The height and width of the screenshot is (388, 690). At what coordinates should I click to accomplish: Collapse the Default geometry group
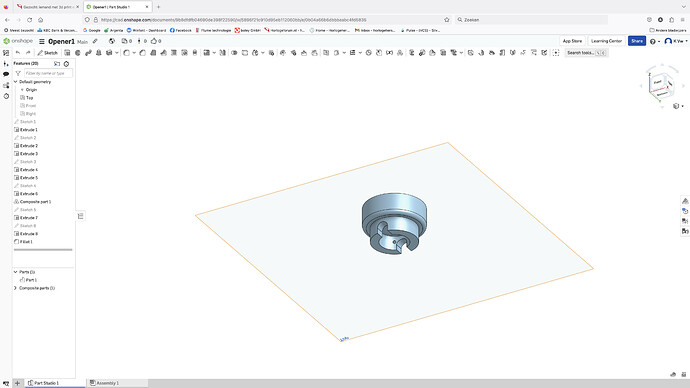[x=16, y=82]
